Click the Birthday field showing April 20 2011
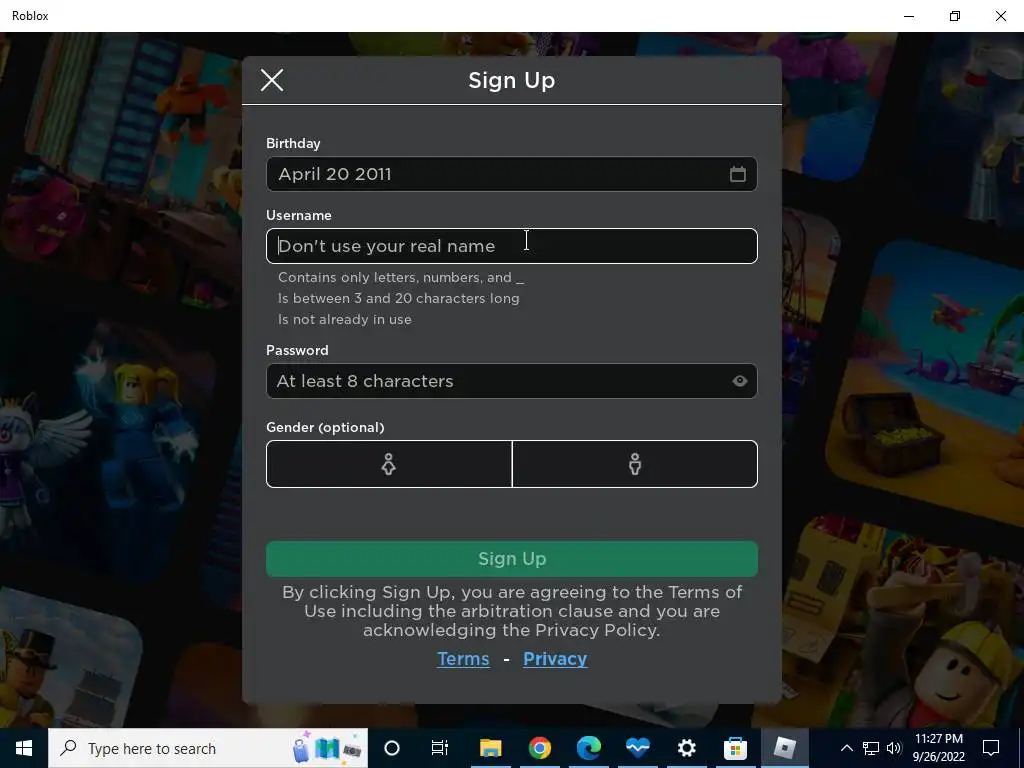This screenshot has height=768, width=1024. (511, 174)
